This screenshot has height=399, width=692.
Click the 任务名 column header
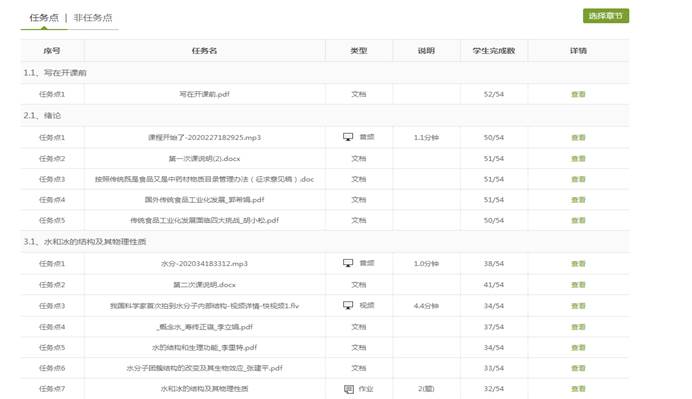[204, 51]
